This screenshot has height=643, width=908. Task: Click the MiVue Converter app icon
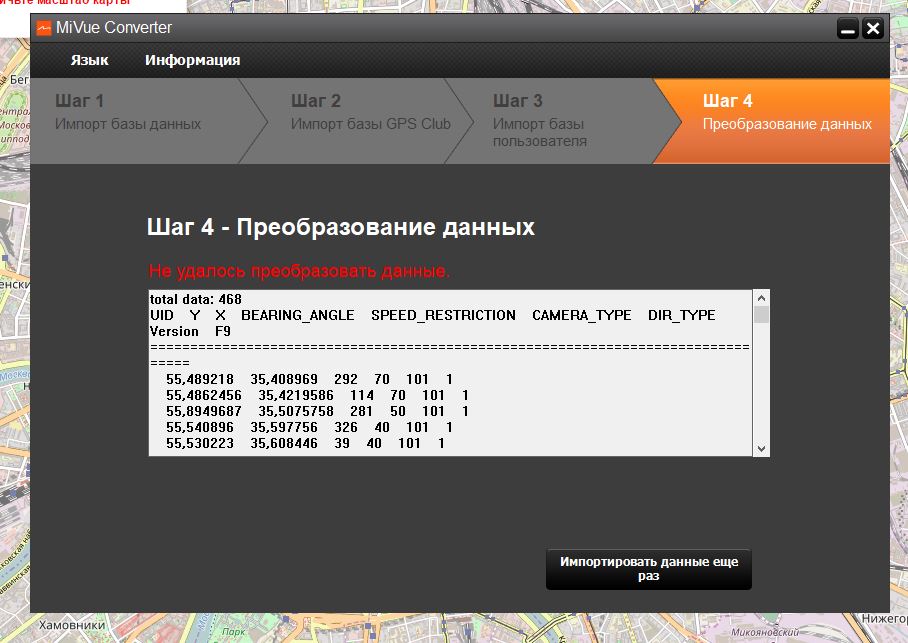pos(44,28)
